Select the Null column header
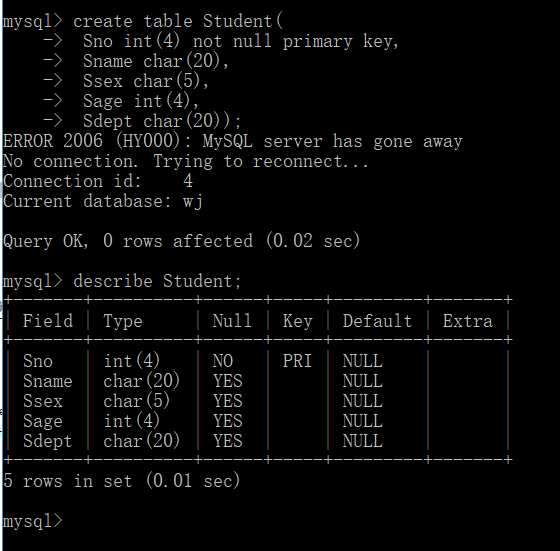The height and width of the screenshot is (551, 560). coord(232,321)
